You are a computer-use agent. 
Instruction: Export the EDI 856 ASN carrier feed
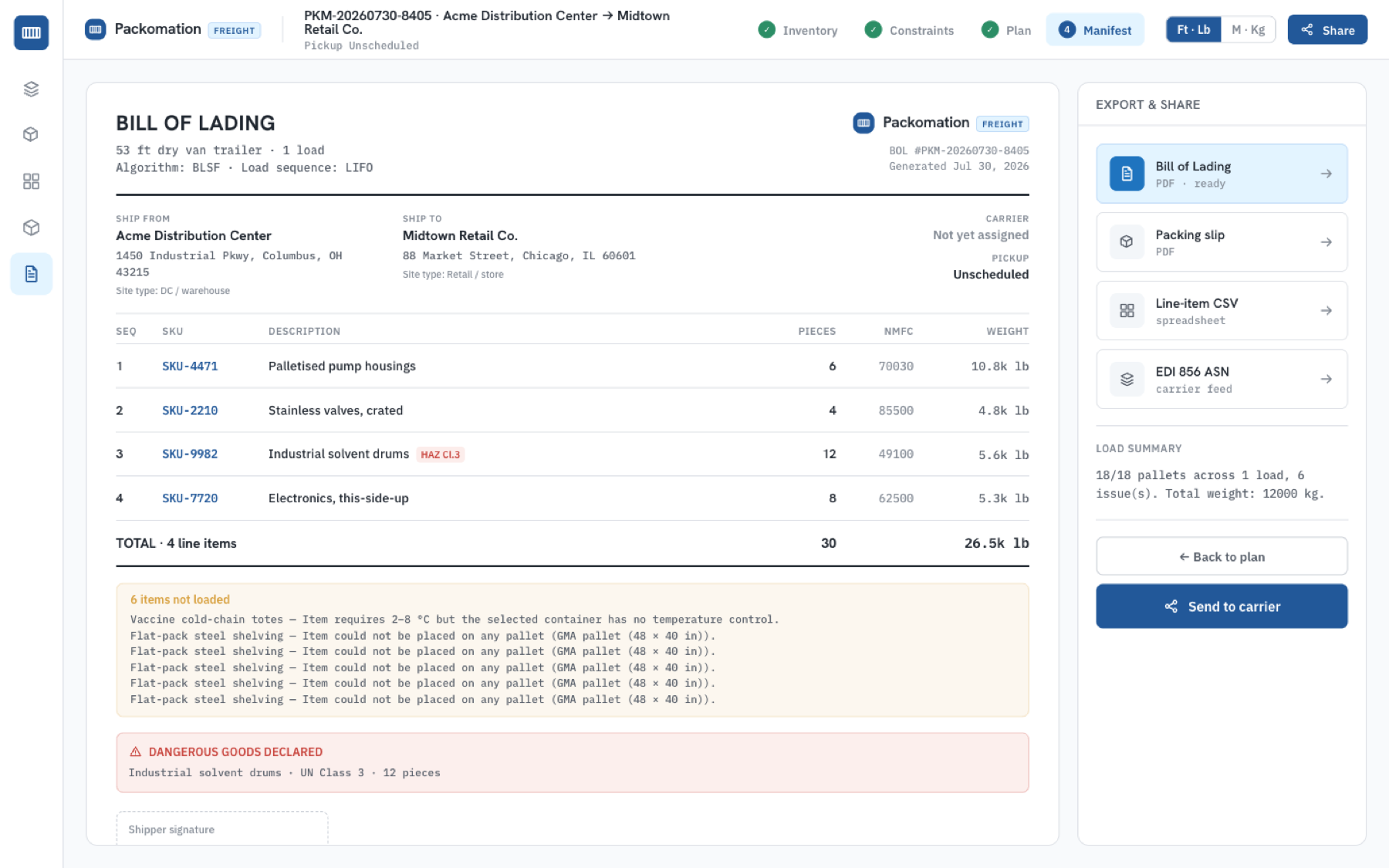1222,379
